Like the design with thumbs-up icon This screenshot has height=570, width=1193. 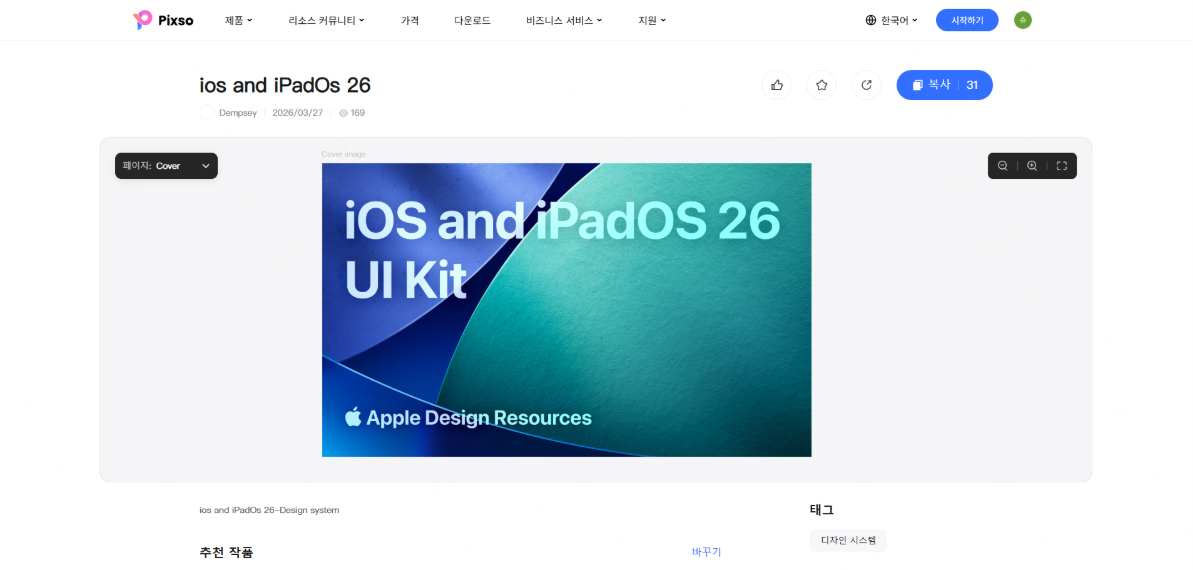[x=777, y=85]
